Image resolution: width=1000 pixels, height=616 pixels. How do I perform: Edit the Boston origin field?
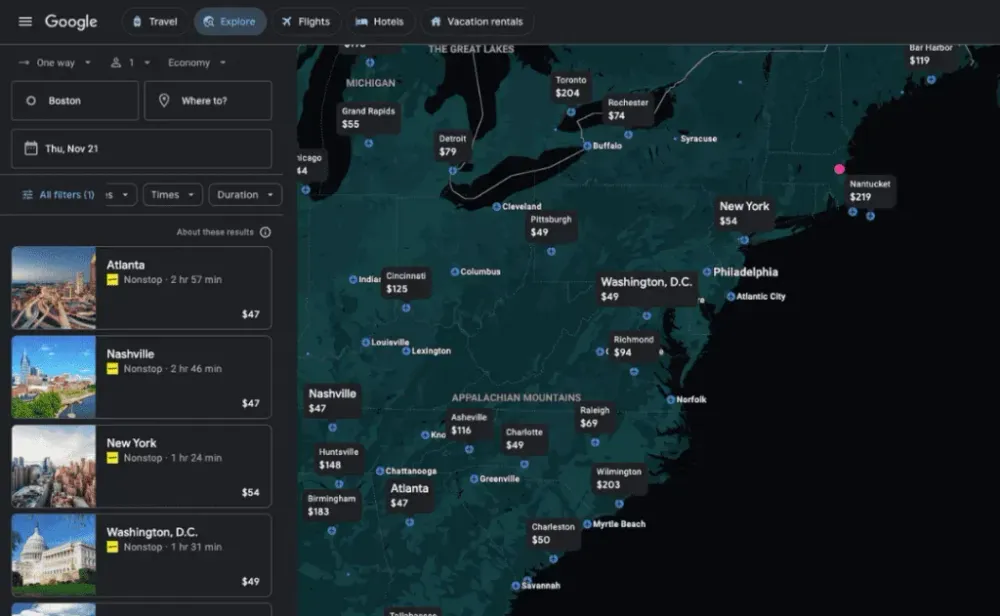pyautogui.click(x=75, y=101)
